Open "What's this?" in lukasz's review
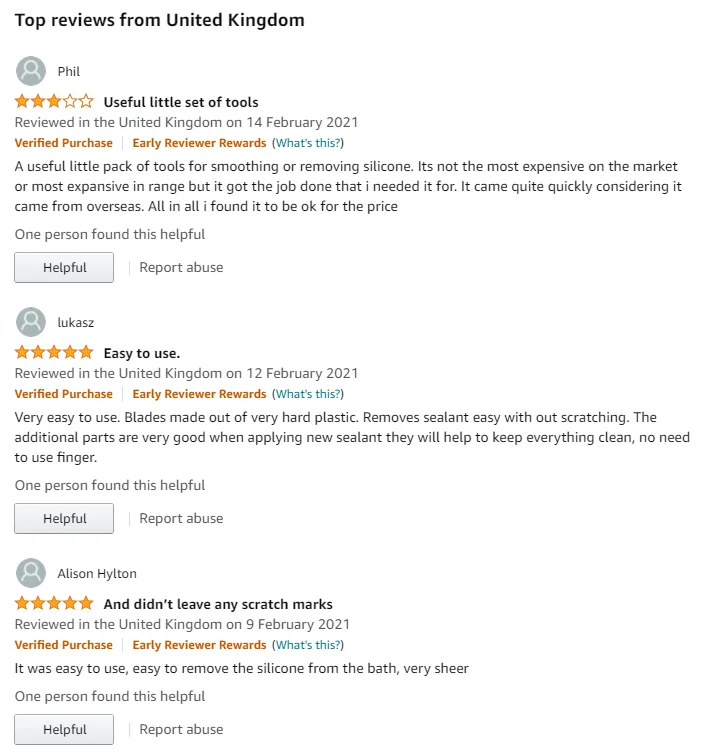The height and width of the screenshot is (753, 701). click(307, 394)
